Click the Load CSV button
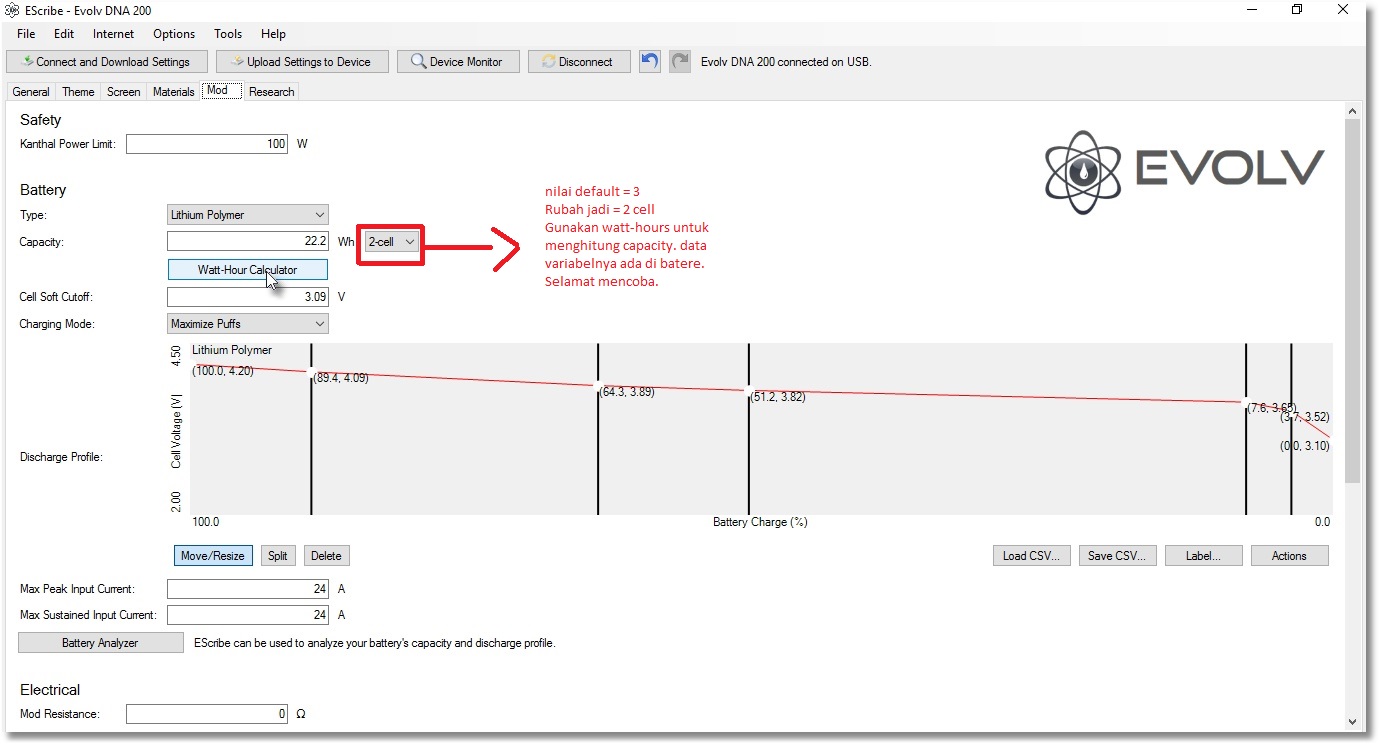This screenshot has height=746, width=1380. point(1031,556)
